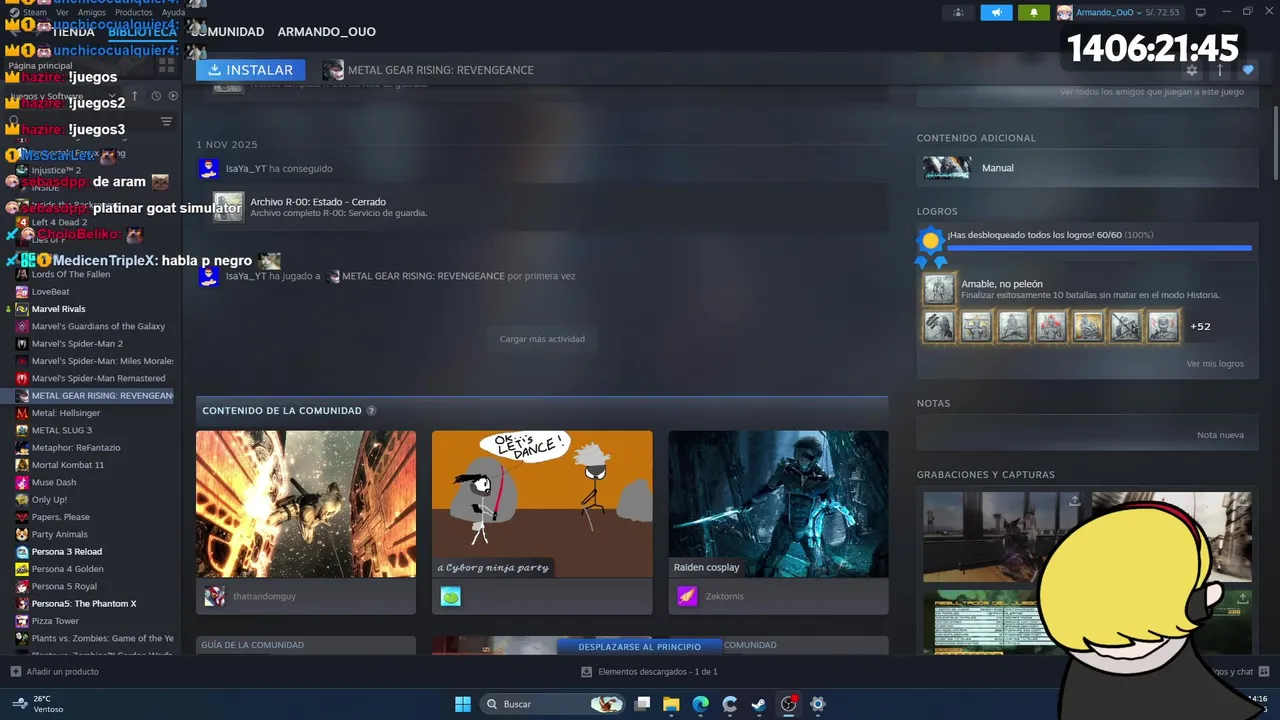Viewport: 1280px width, 720px height.
Task: Open the Windows Start button
Action: point(463,704)
